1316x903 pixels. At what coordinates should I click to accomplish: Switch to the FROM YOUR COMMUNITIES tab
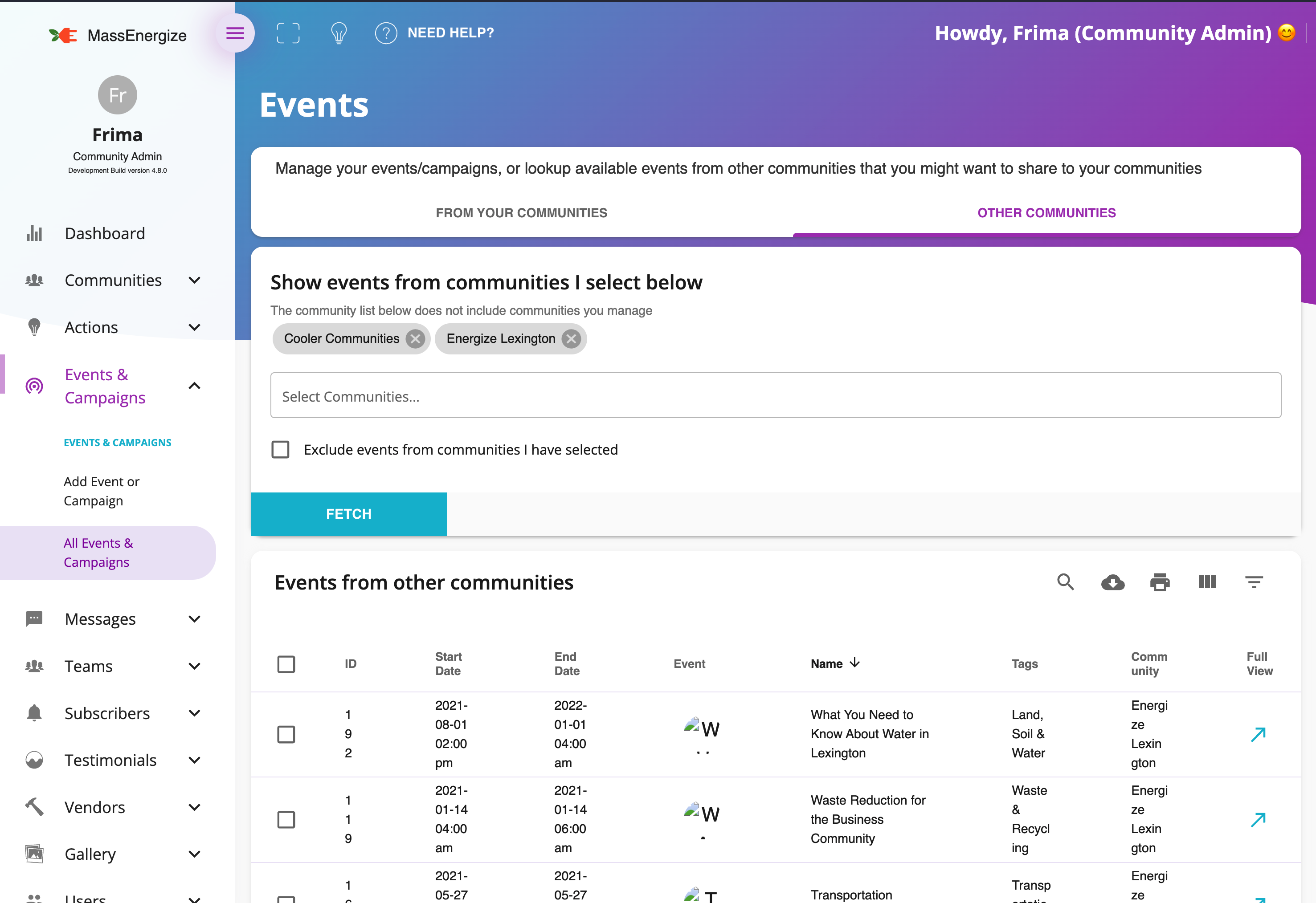click(x=521, y=213)
